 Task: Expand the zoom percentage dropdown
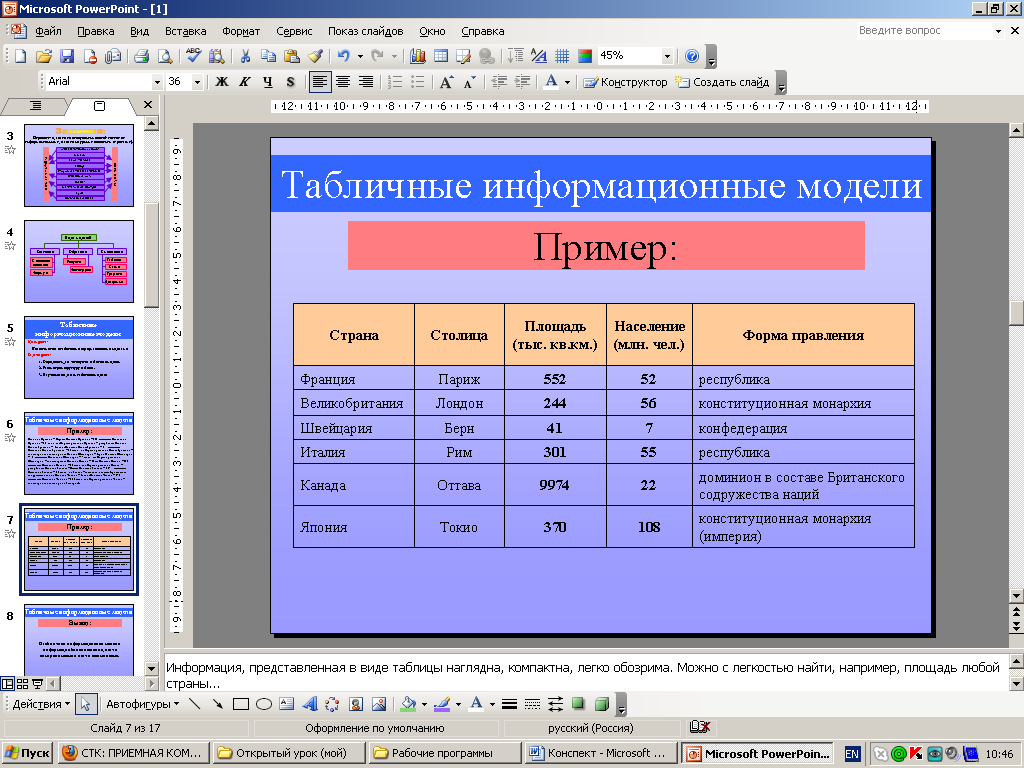667,56
